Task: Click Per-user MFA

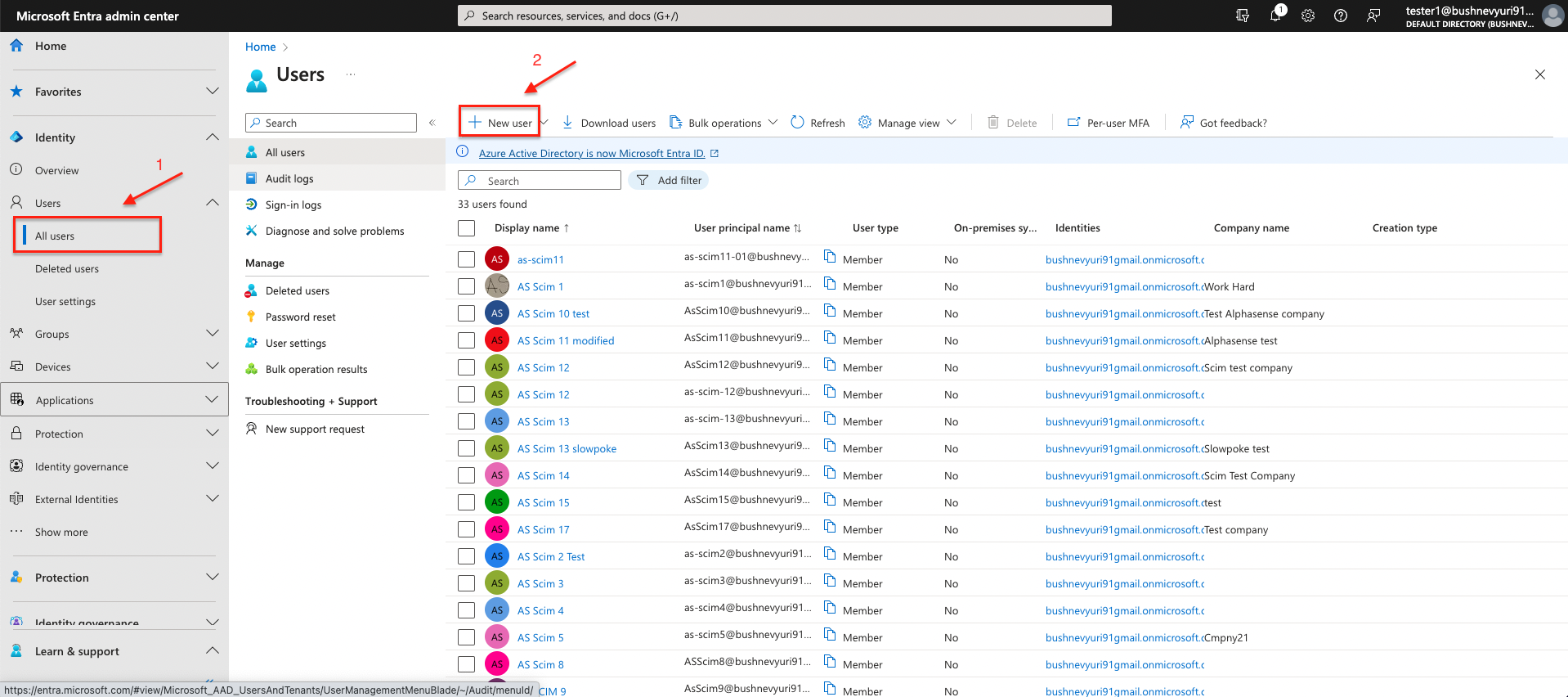Action: coord(1108,123)
